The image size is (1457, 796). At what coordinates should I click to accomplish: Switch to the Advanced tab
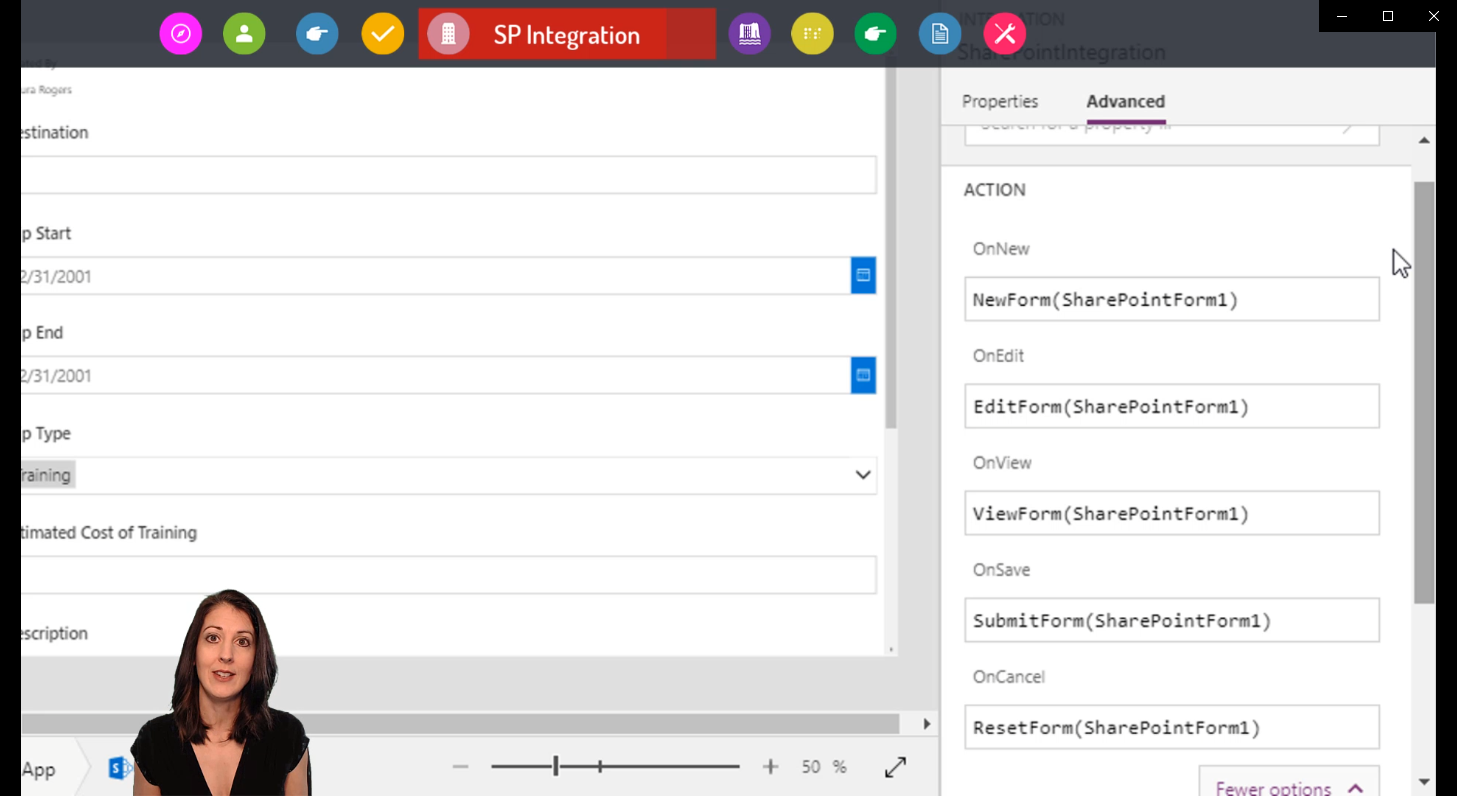(x=1125, y=101)
